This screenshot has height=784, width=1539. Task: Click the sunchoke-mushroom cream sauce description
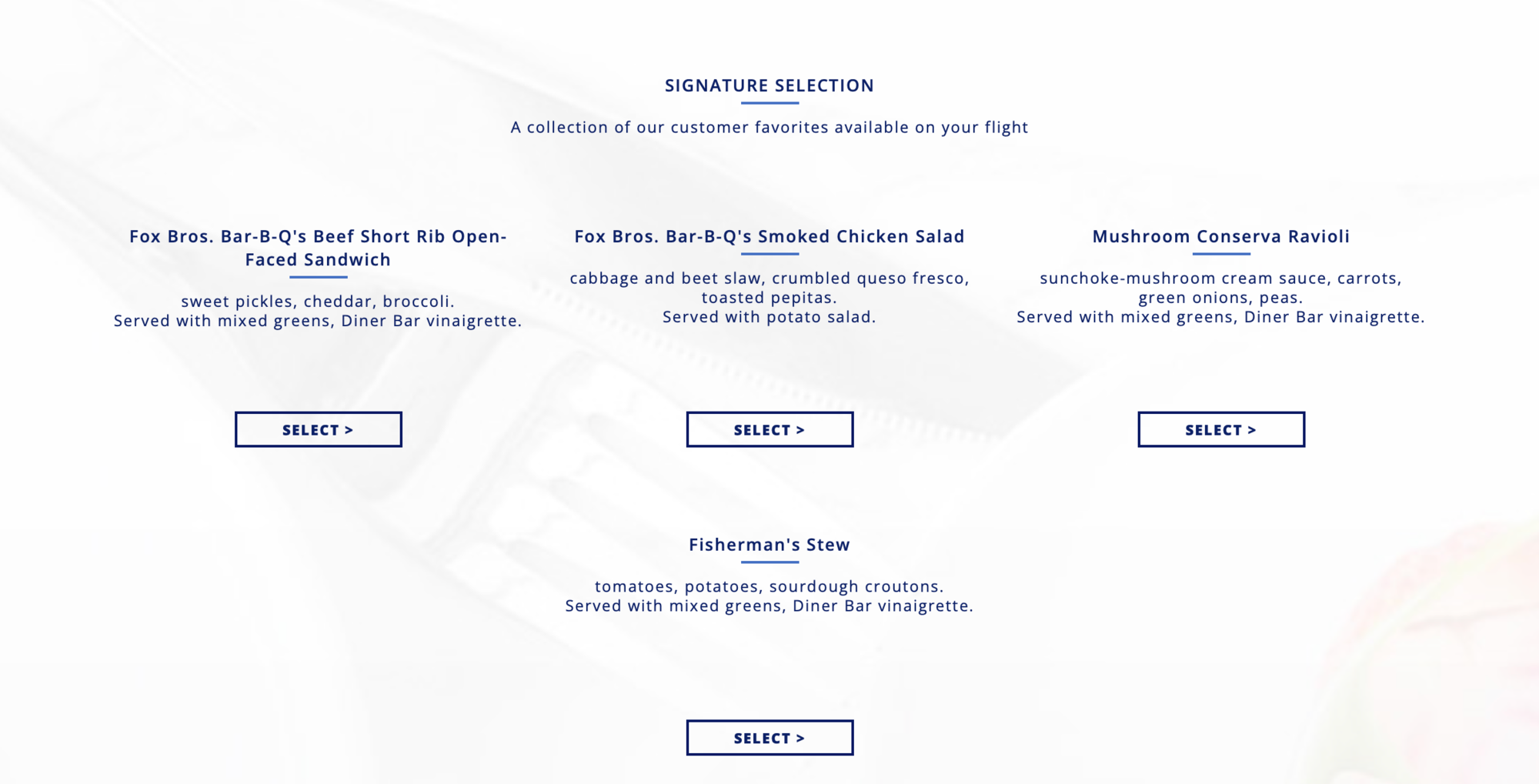1221,288
